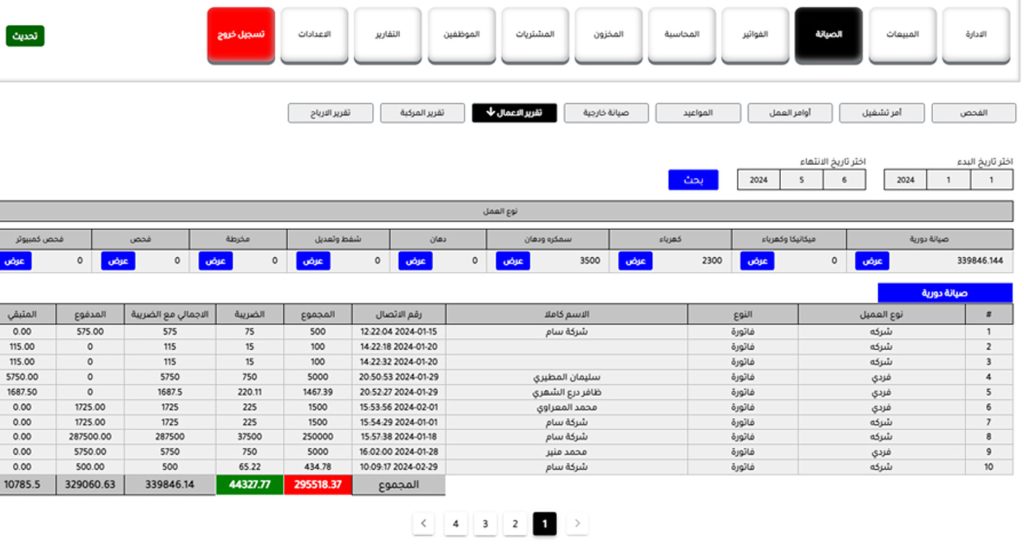Screen dimensions: 1024x555
Task: Show فحص كمبيوتر entries via عرض
Action: tap(15, 260)
